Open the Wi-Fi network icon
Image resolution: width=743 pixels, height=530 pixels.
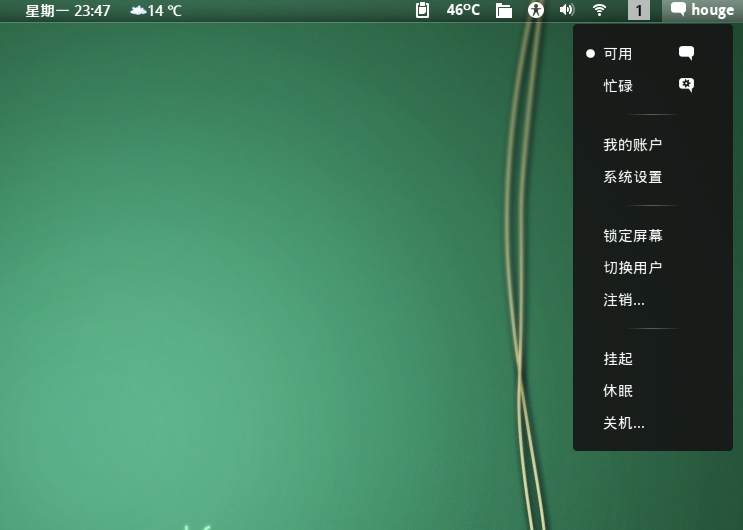(599, 10)
